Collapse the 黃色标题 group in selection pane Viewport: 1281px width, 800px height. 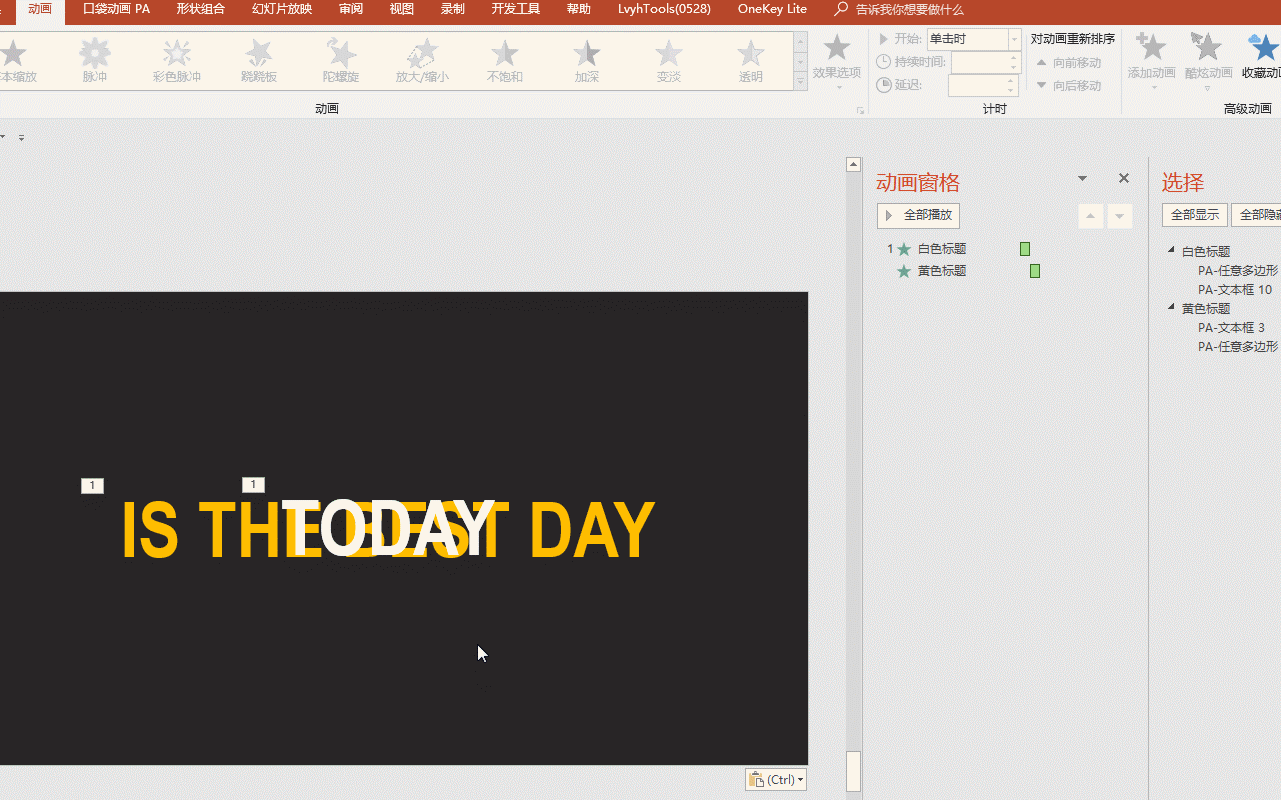point(1172,308)
